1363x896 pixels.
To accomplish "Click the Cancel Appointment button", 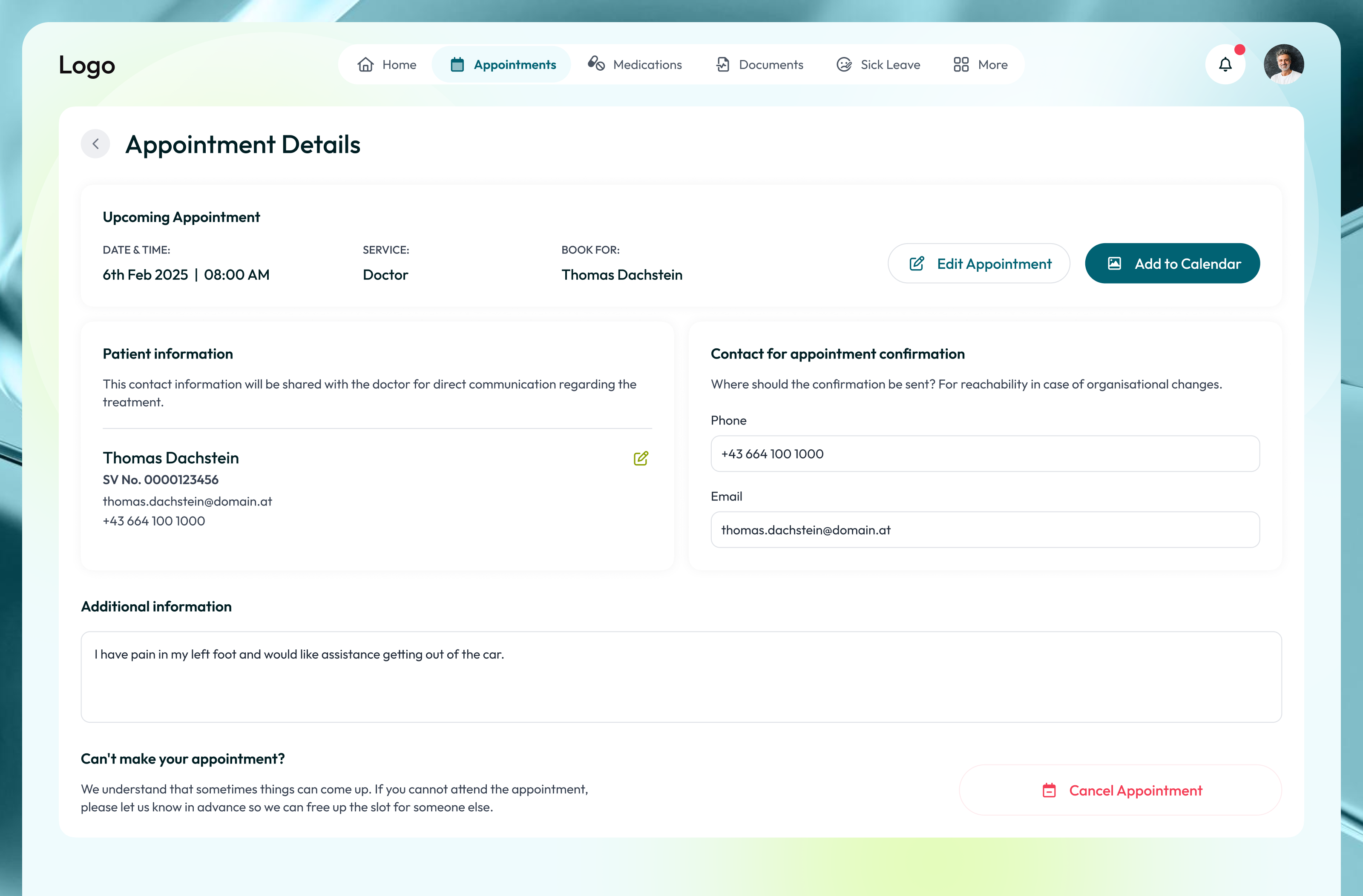I will (x=1120, y=790).
